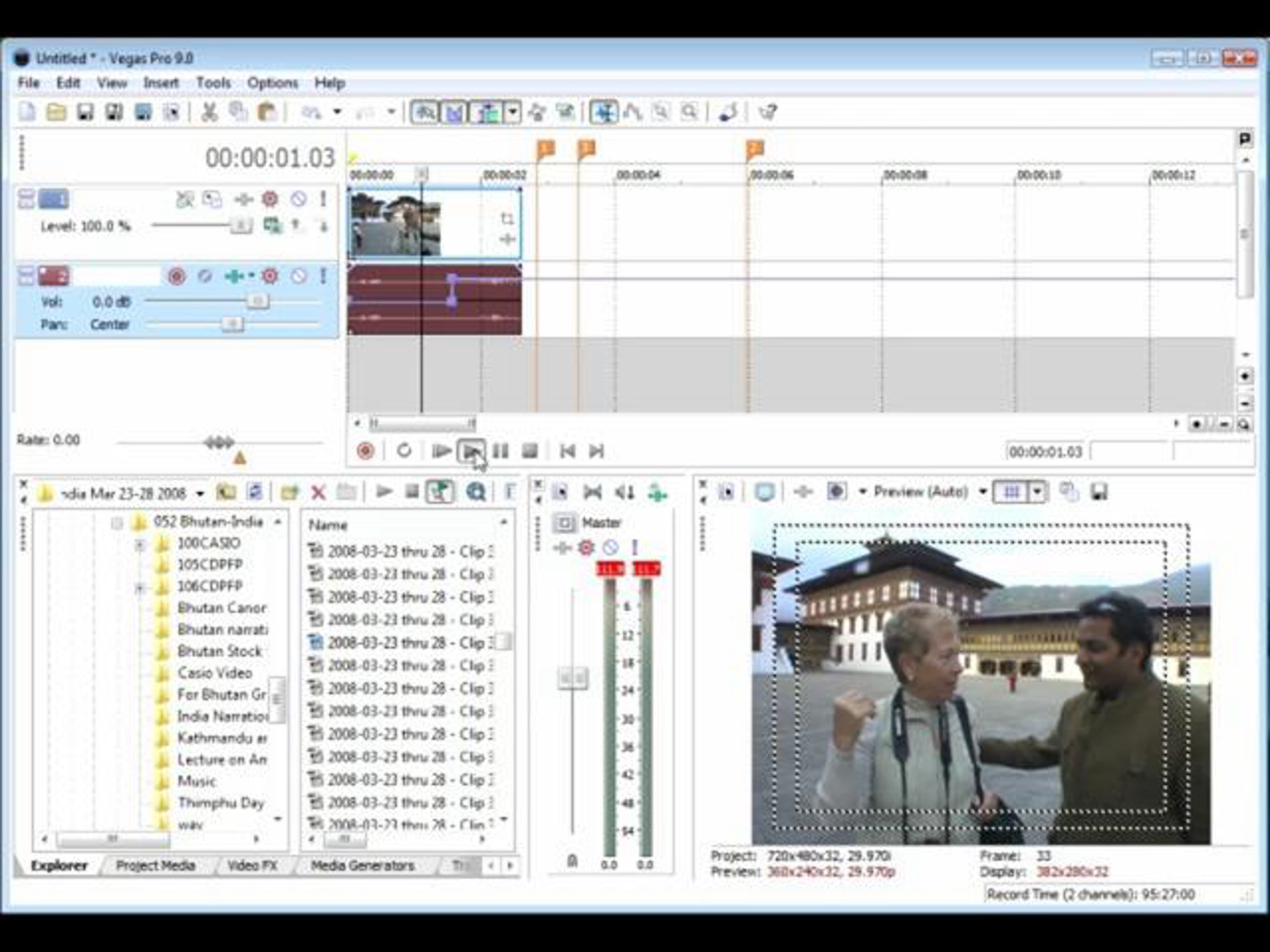This screenshot has width=1270, height=952.
Task: Select the Envelope Edit tool
Action: click(632, 111)
